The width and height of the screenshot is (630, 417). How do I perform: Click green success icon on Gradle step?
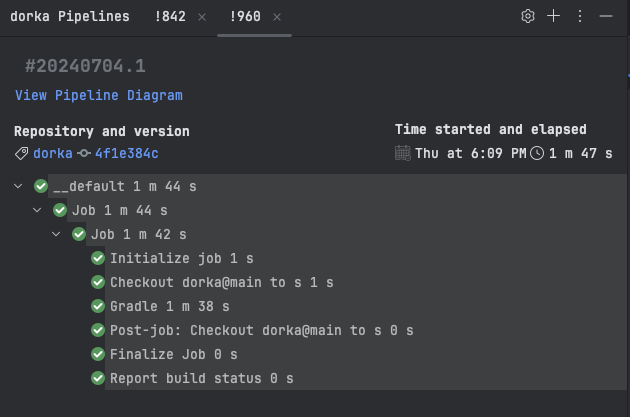98,307
